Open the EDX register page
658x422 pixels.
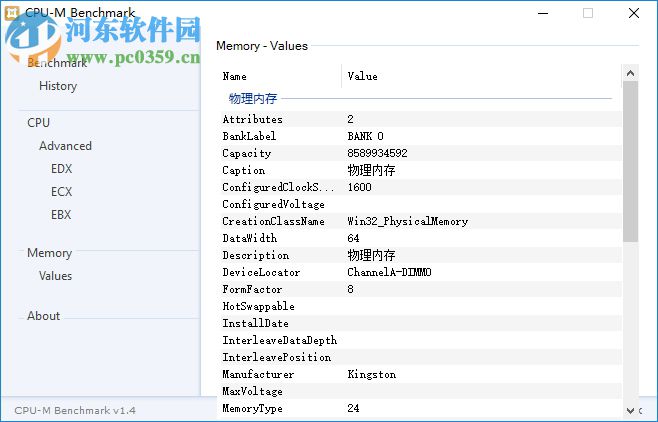pyautogui.click(x=62, y=169)
